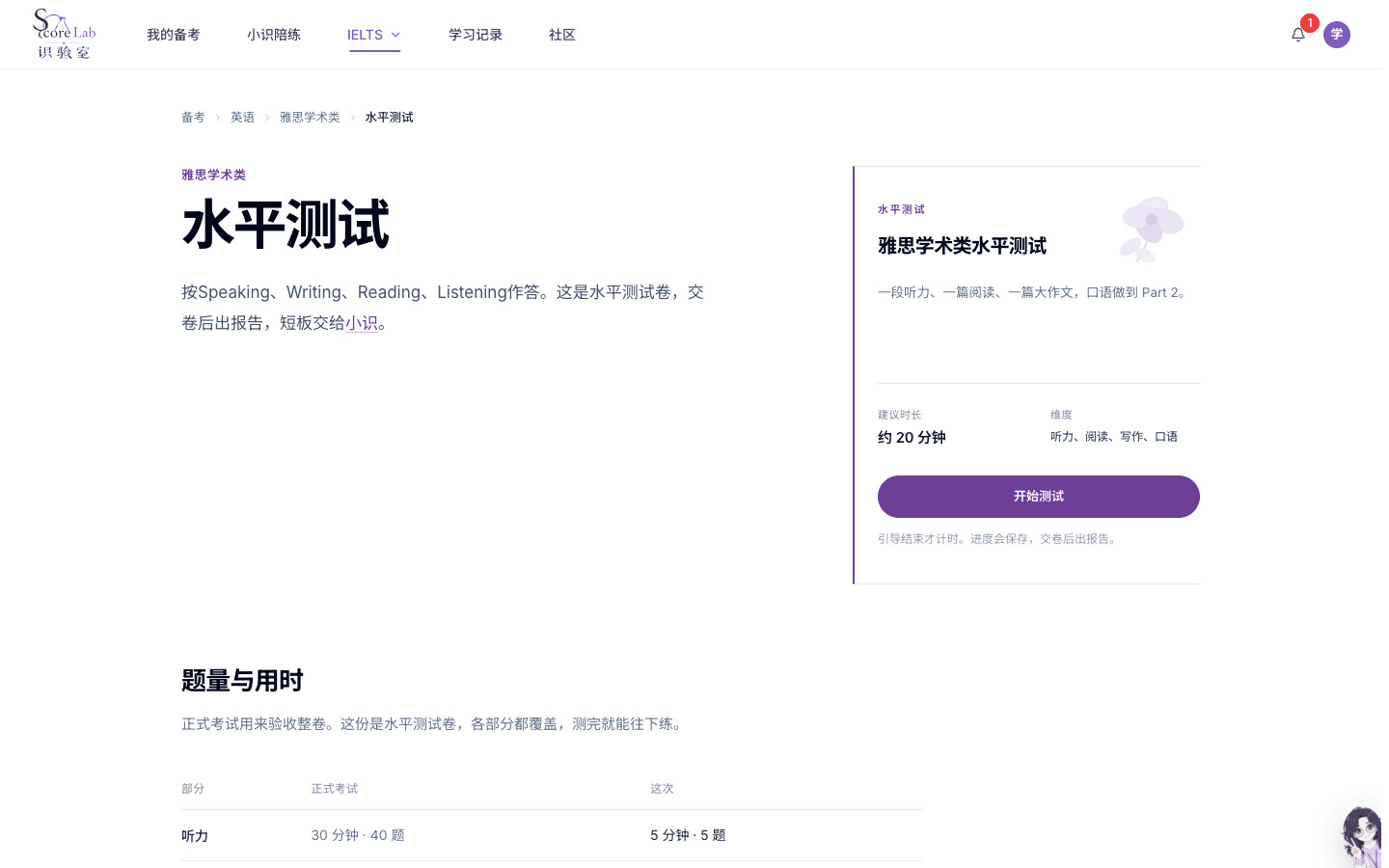
Task: Click the flower illustration on the test card
Action: click(x=1152, y=230)
